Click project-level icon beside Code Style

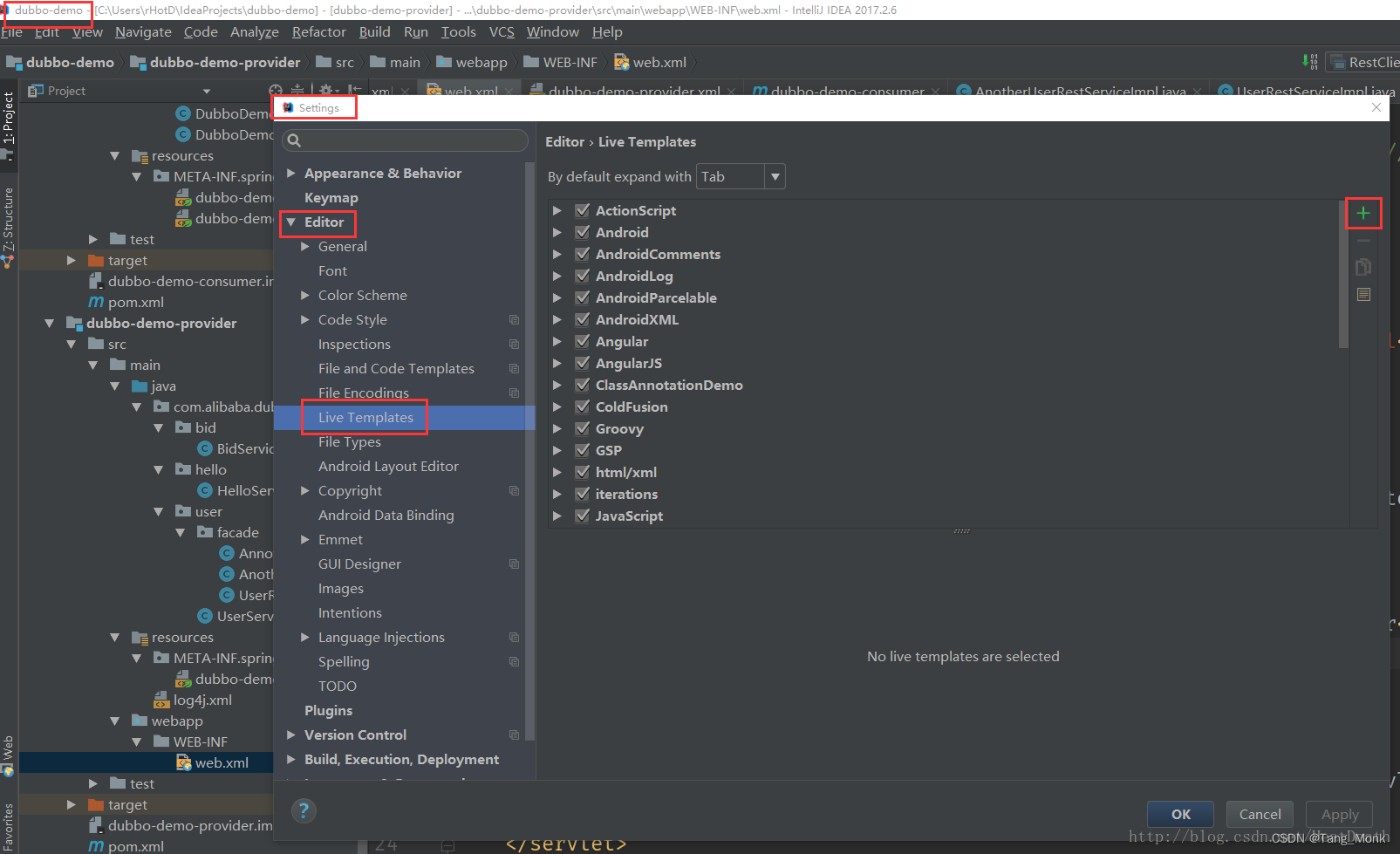(514, 320)
